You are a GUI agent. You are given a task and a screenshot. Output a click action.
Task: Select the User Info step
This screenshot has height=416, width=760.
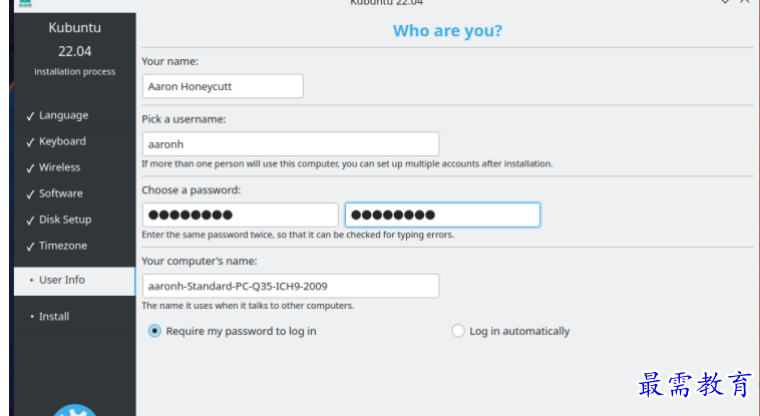(x=62, y=280)
